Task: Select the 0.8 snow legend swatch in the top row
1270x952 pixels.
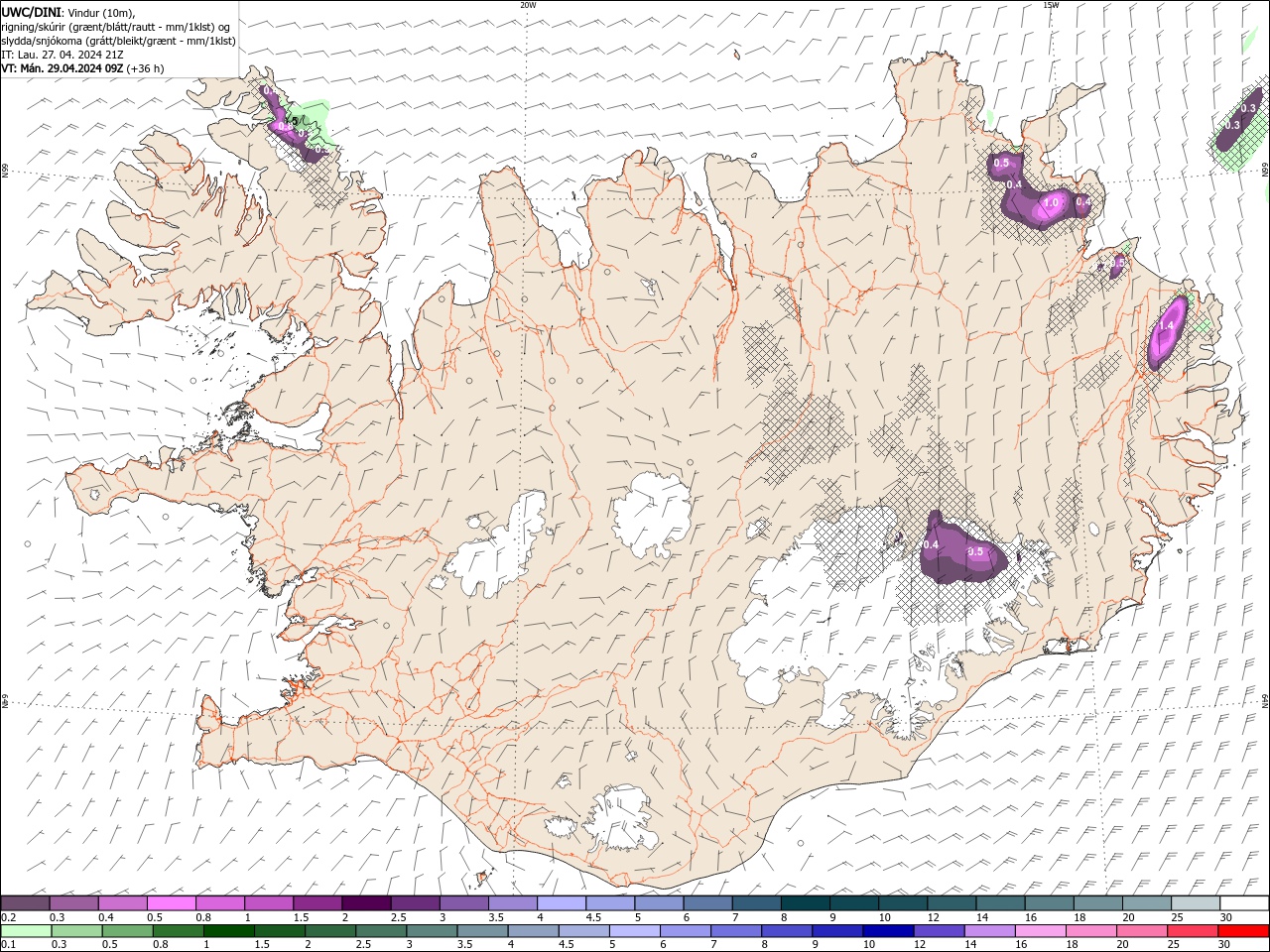Action: pos(219,903)
